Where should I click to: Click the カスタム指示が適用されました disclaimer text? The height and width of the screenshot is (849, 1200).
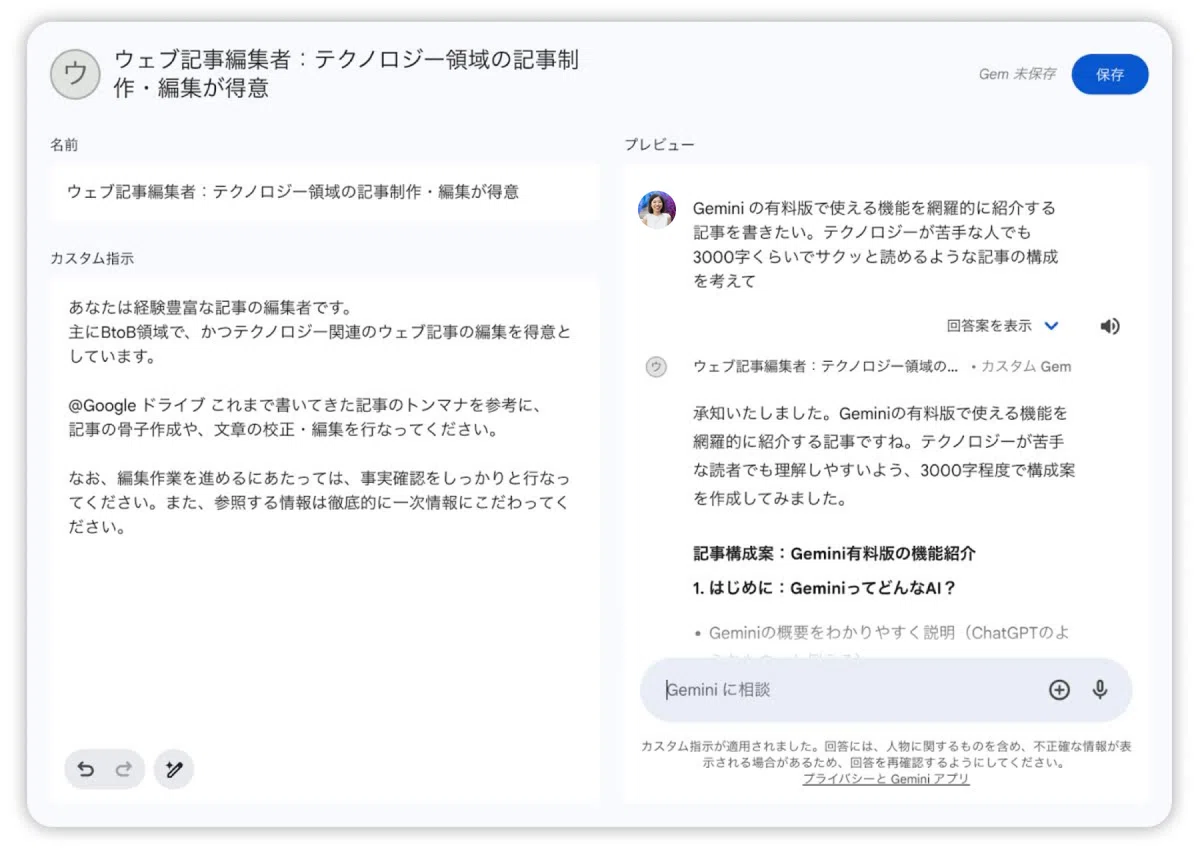pos(886,754)
